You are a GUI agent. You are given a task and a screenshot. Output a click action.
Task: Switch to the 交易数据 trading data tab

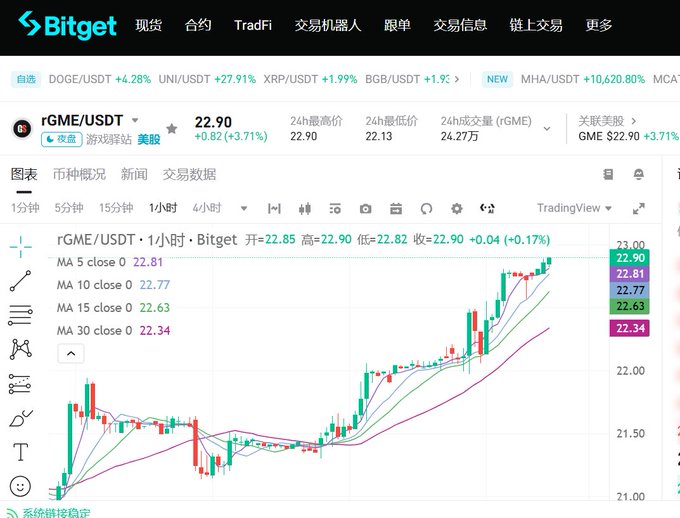pyautogui.click(x=189, y=174)
